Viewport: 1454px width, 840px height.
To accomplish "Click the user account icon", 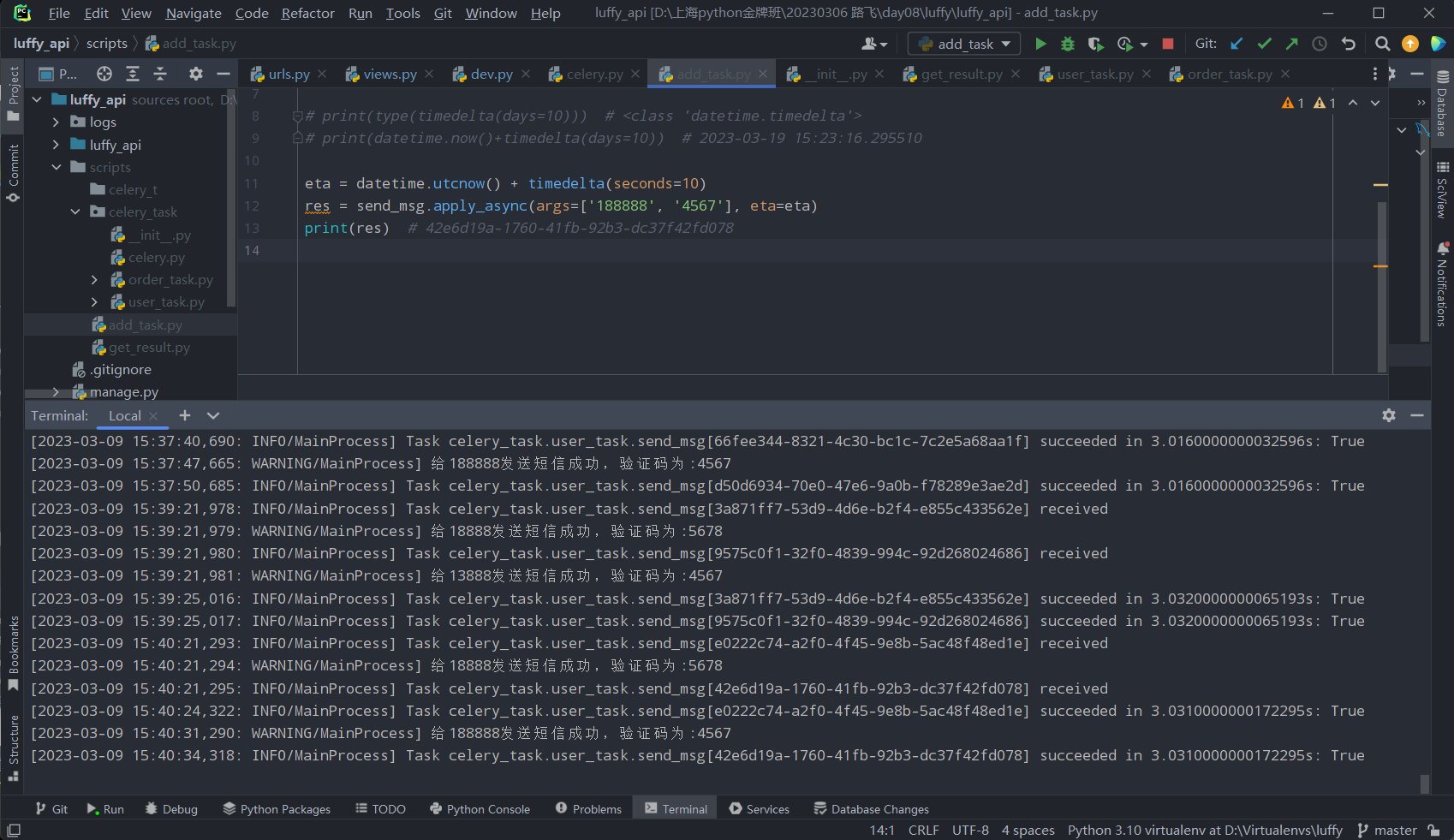I will coord(873,44).
